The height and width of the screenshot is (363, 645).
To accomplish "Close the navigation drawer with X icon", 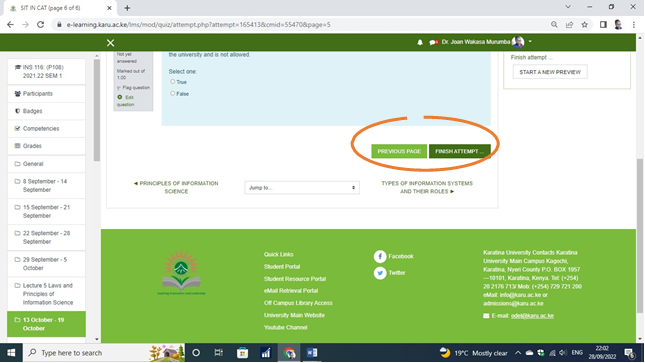I will point(110,43).
